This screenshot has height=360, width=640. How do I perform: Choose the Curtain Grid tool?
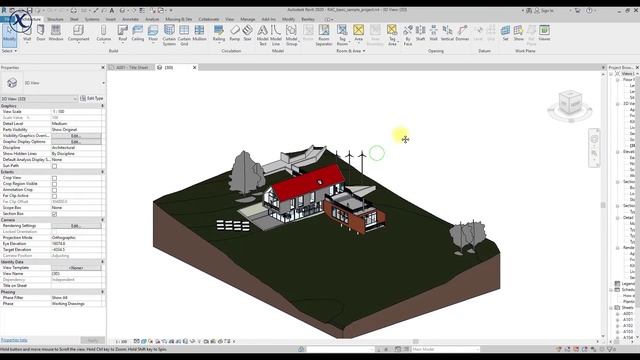(x=184, y=35)
